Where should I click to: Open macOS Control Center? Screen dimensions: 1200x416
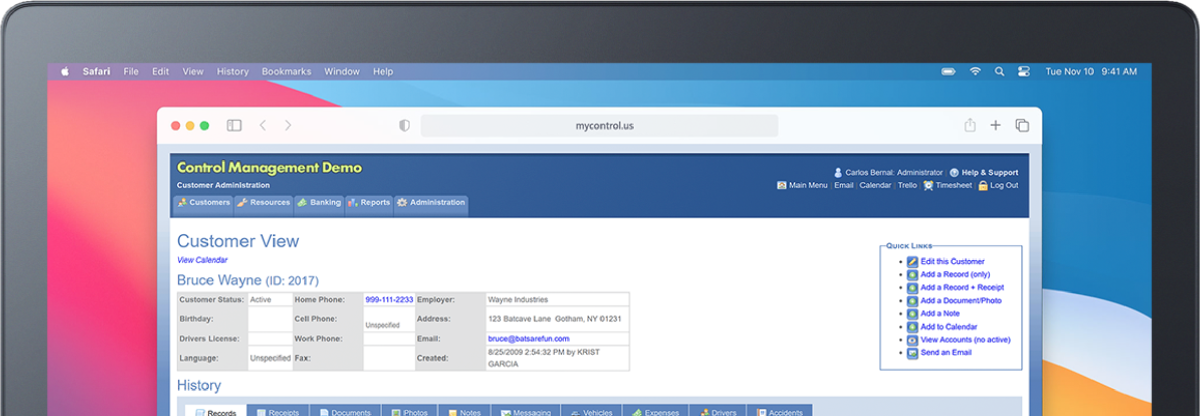tap(1024, 72)
